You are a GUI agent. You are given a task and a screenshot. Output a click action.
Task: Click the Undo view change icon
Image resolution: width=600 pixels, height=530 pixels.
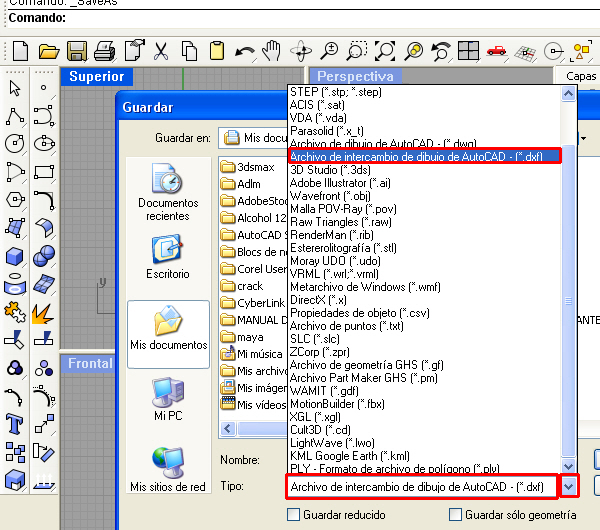[440, 51]
